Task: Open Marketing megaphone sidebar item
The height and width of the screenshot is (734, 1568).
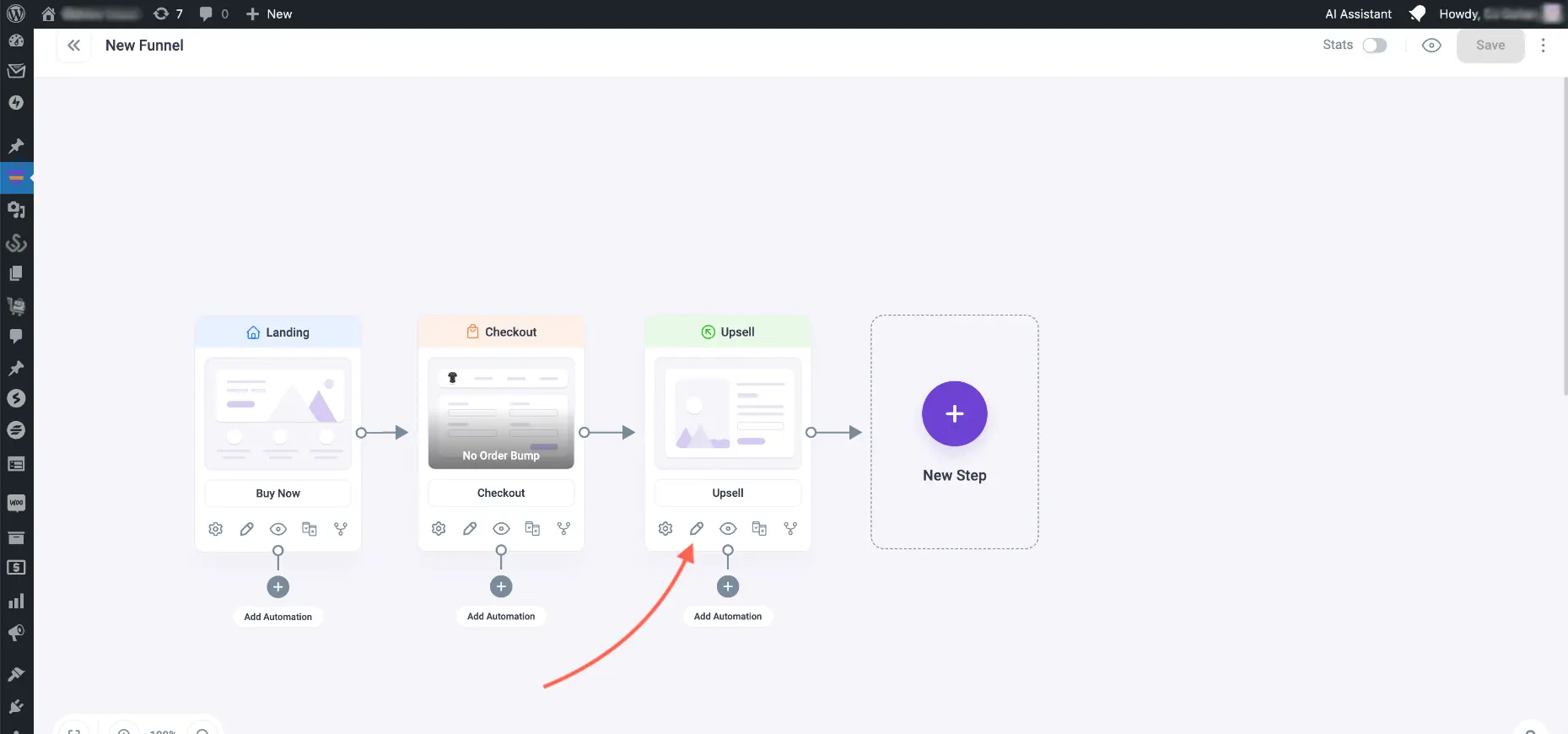Action: 16,633
